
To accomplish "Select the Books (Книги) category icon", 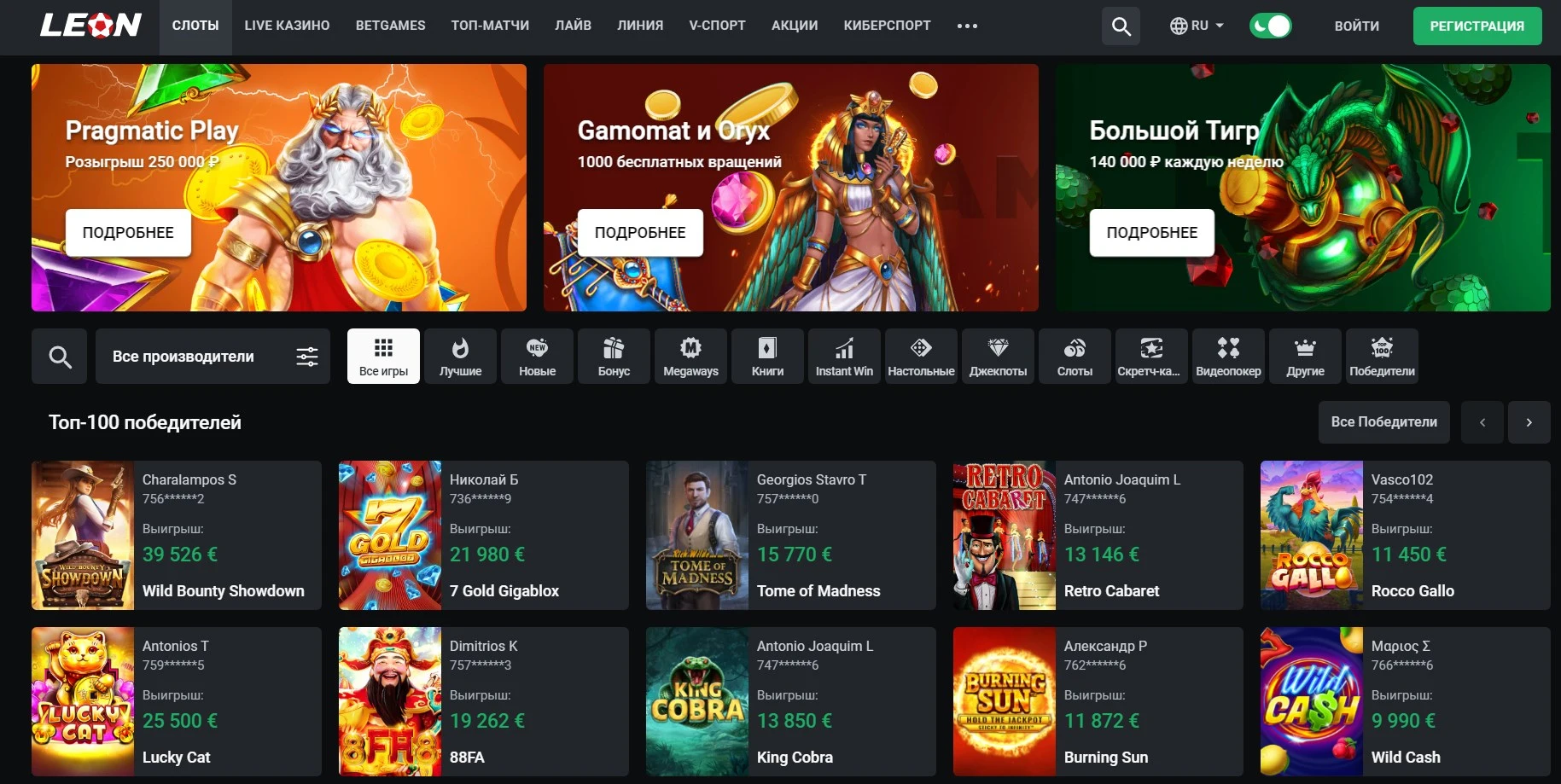I will (x=767, y=357).
